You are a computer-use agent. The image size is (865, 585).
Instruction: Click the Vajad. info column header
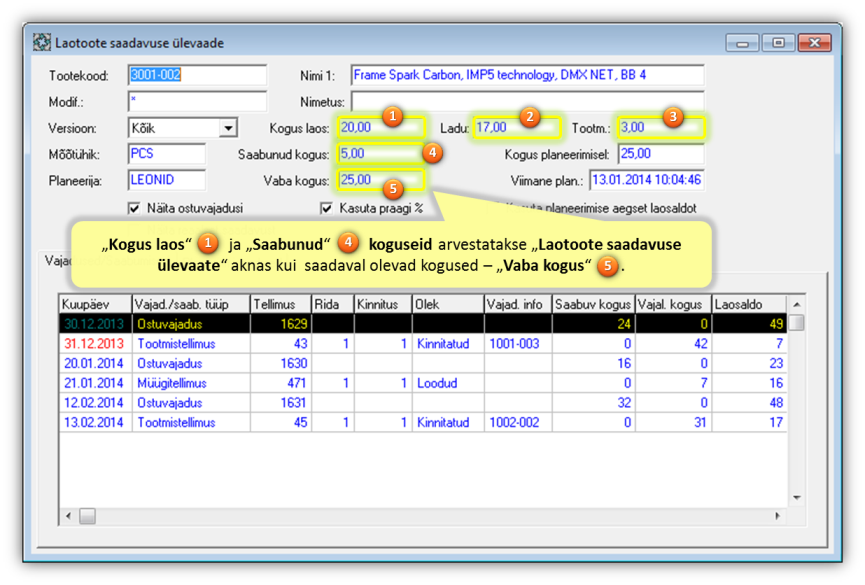pyautogui.click(x=518, y=304)
